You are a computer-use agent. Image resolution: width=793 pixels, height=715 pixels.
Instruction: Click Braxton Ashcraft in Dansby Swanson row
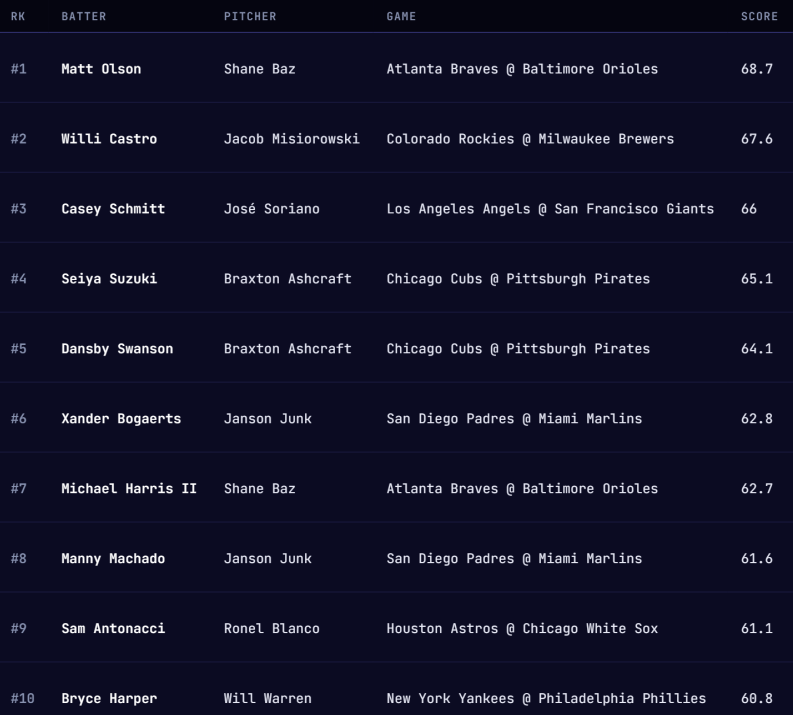287,348
